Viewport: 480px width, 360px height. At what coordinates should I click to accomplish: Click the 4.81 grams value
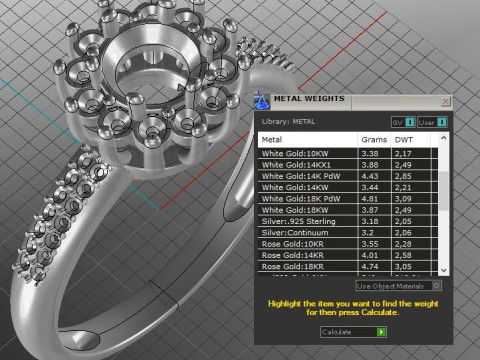370,199
